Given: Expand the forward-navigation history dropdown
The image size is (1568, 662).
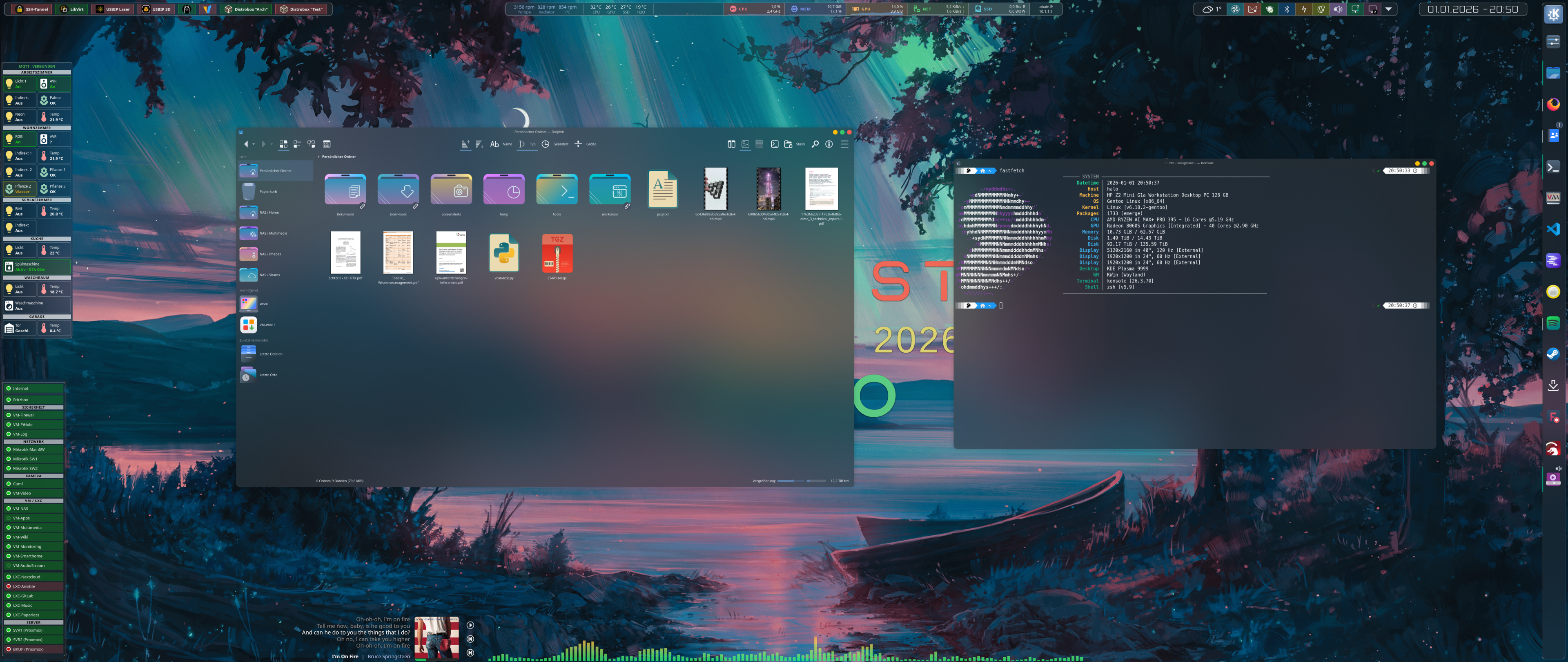Looking at the screenshot, I should point(272,144).
